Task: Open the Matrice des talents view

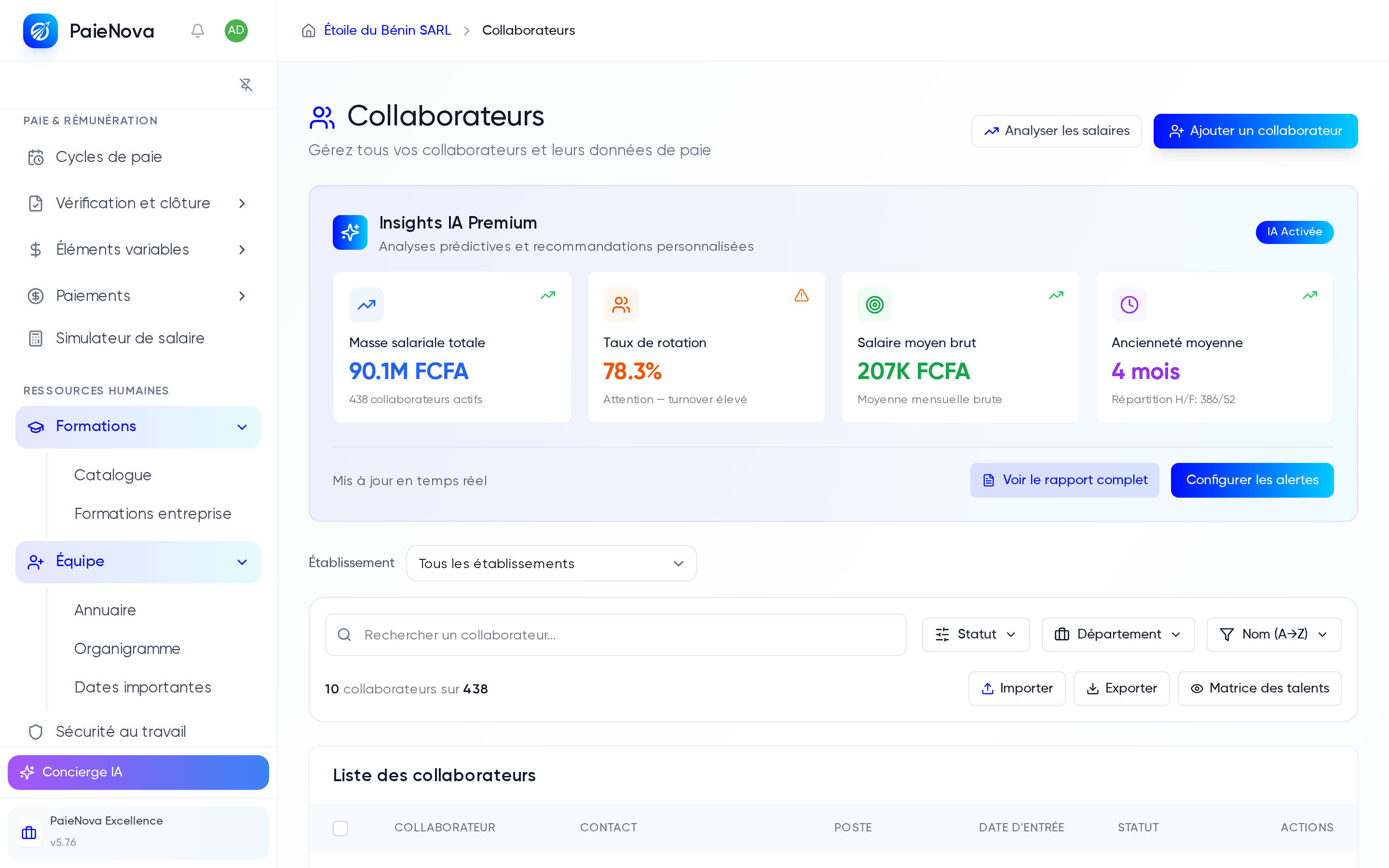Action: (1259, 688)
